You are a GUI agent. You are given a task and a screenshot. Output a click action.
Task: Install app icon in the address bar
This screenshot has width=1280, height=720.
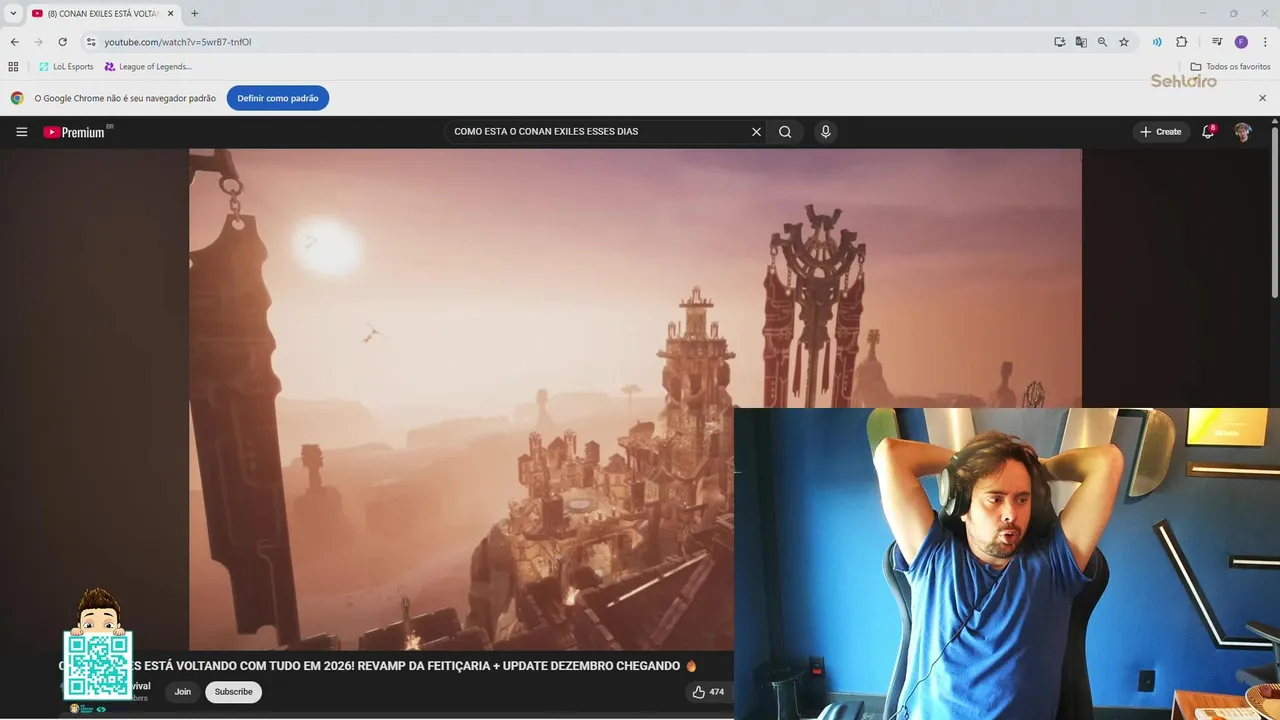click(1059, 42)
